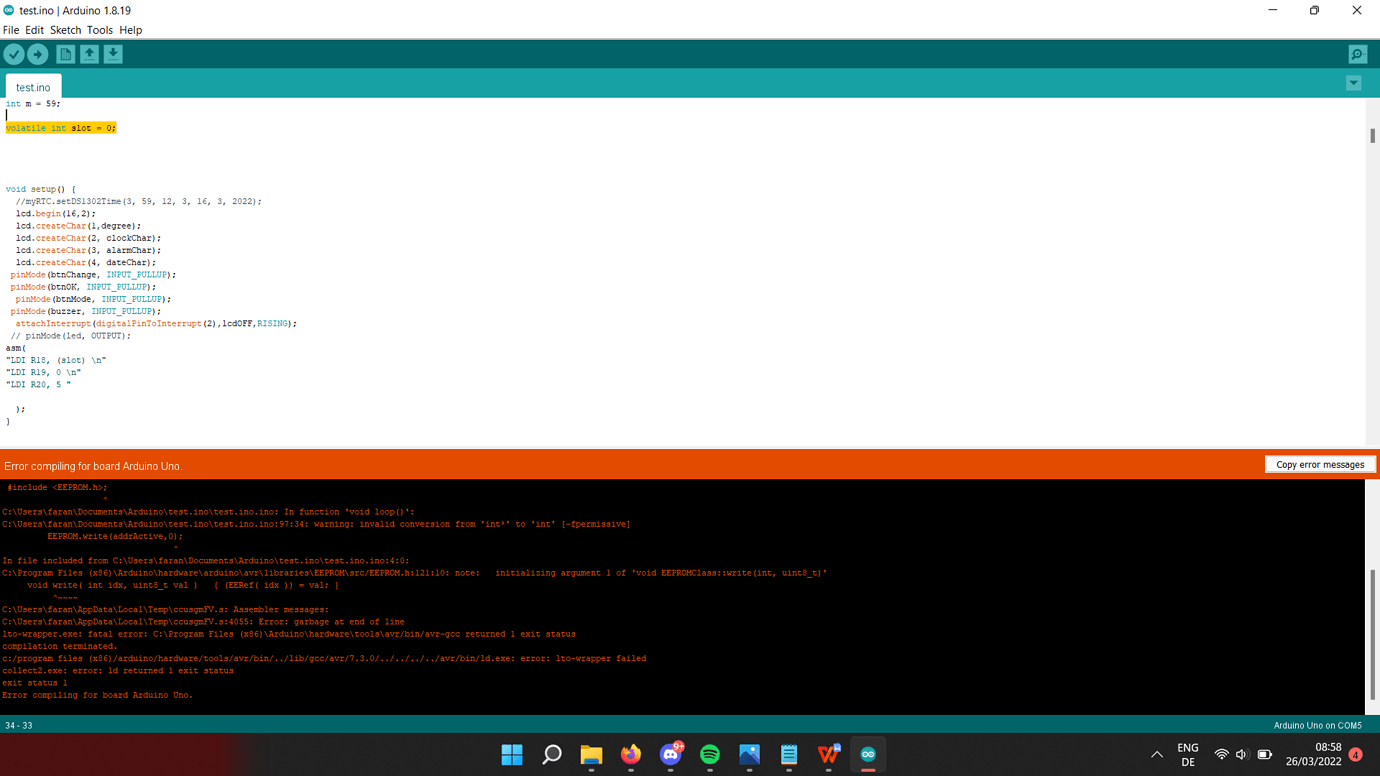Show hidden system tray icons chevron
This screenshot has height=776, width=1380.
(x=1157, y=755)
